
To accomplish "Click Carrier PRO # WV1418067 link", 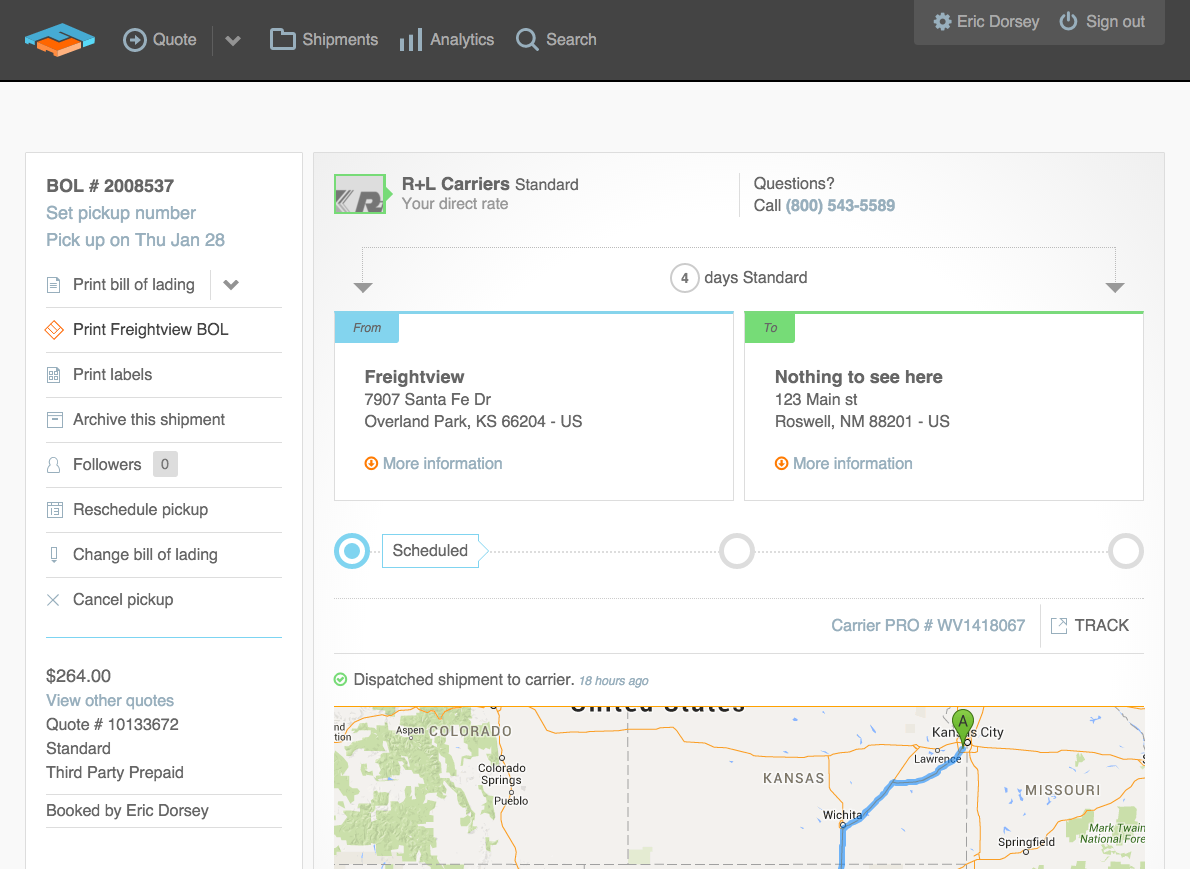I will click(x=928, y=625).
